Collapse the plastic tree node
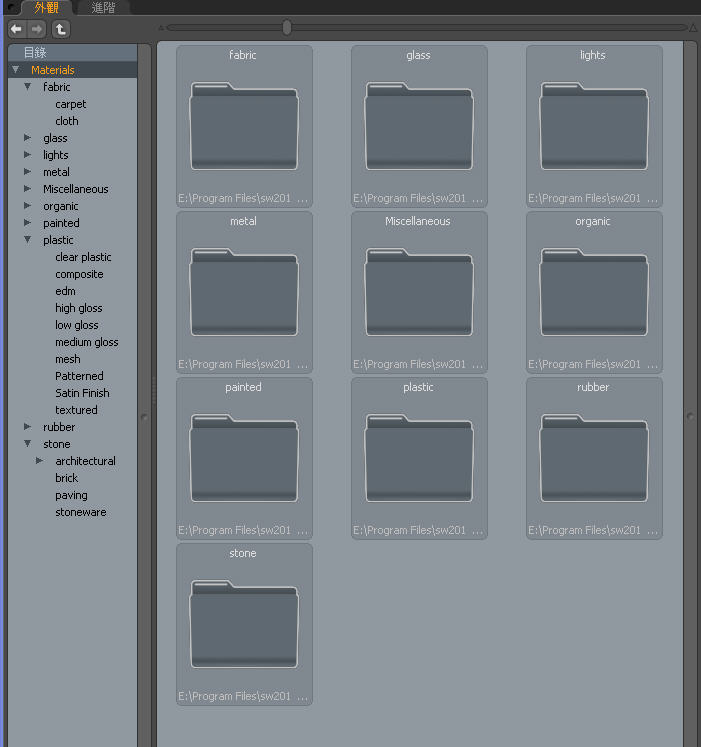Image resolution: width=701 pixels, height=747 pixels. (28, 240)
